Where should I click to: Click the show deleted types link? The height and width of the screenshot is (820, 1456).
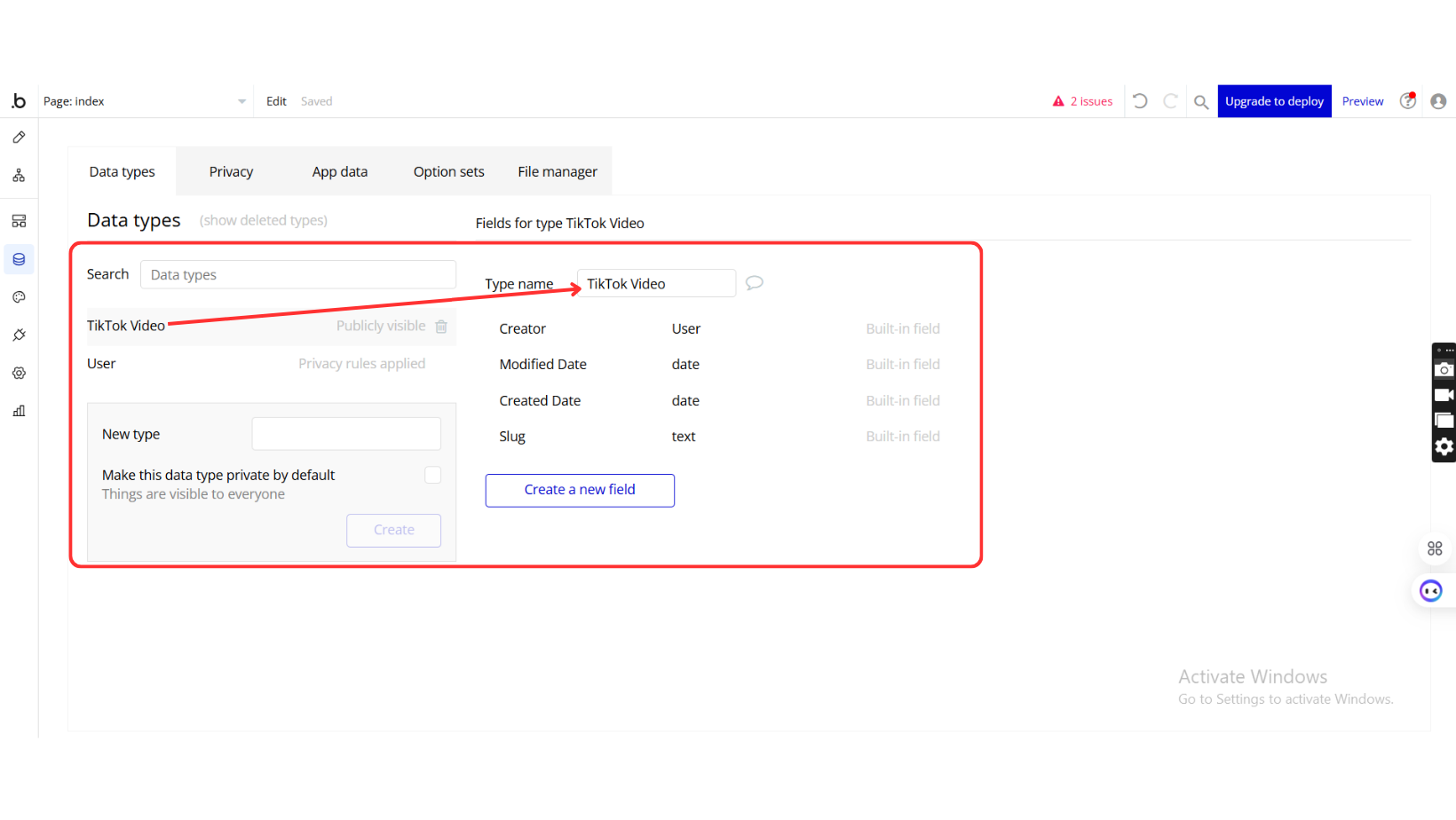pos(264,221)
